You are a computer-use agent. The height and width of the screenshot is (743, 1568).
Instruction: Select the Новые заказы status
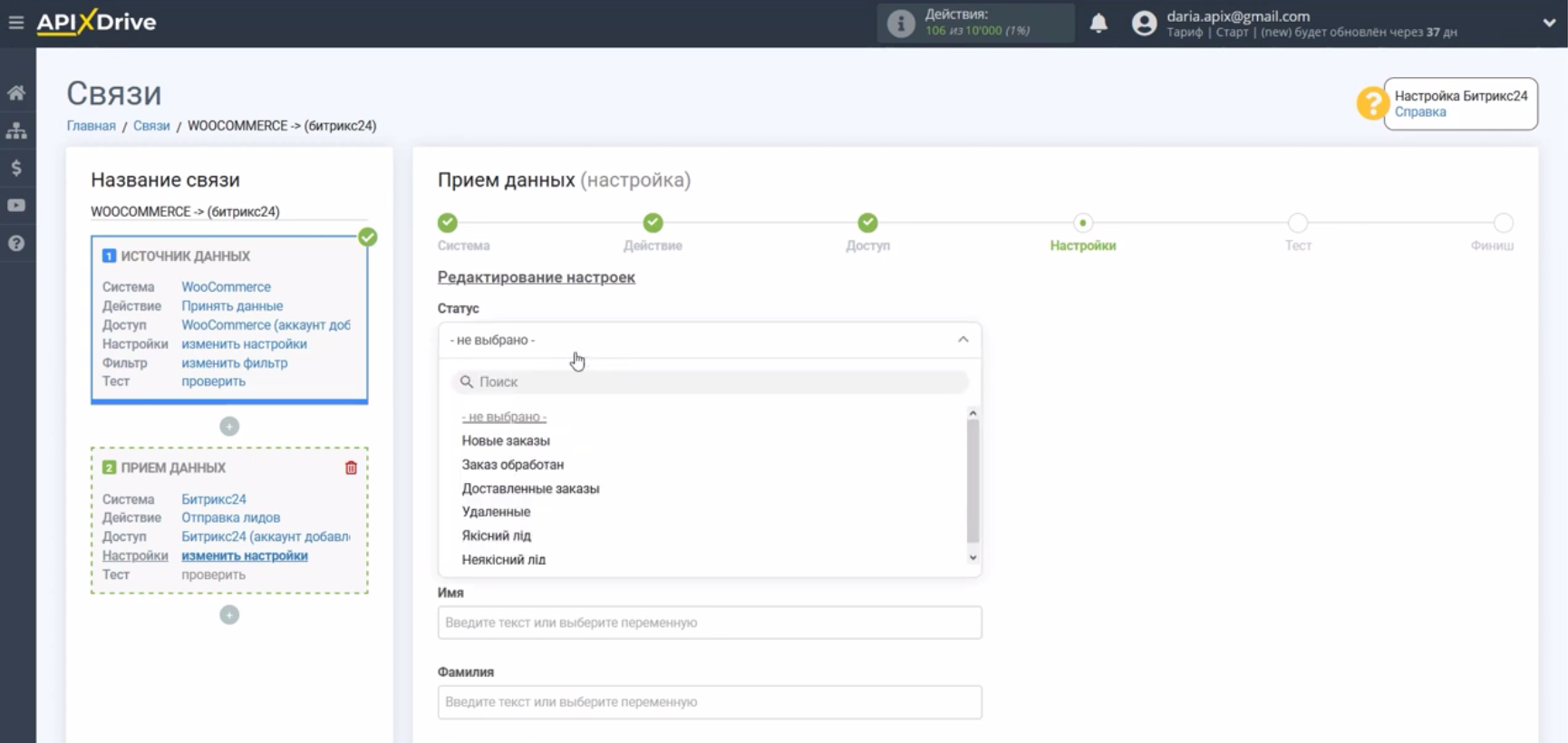[506, 440]
